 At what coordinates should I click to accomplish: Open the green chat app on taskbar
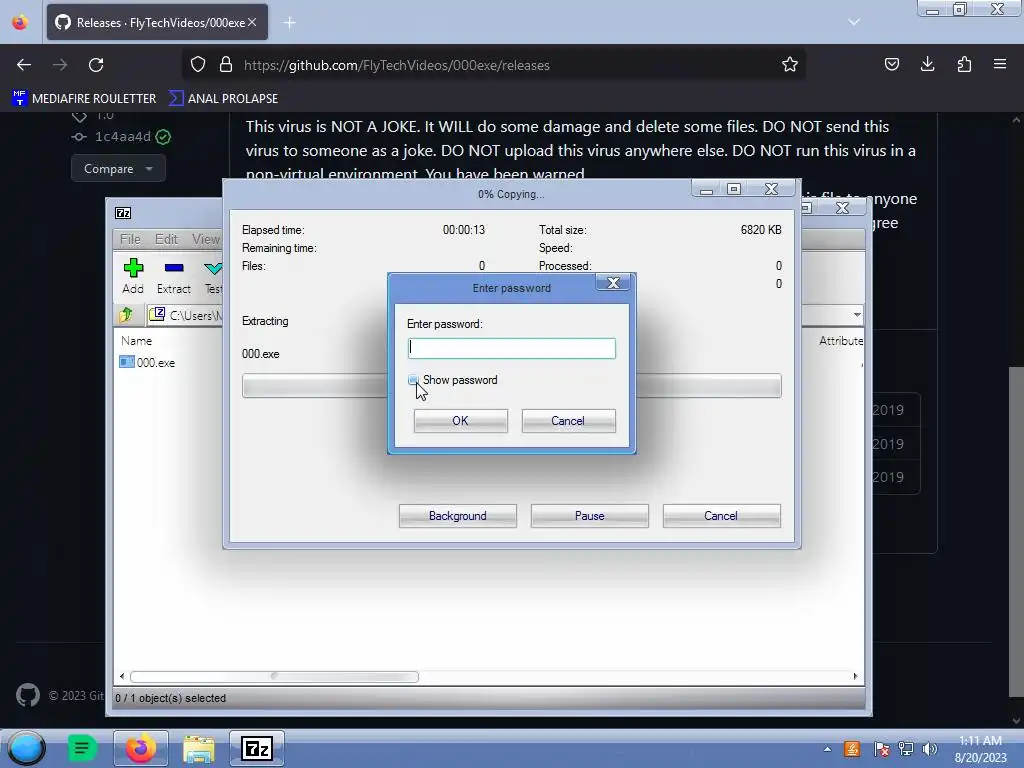point(82,748)
